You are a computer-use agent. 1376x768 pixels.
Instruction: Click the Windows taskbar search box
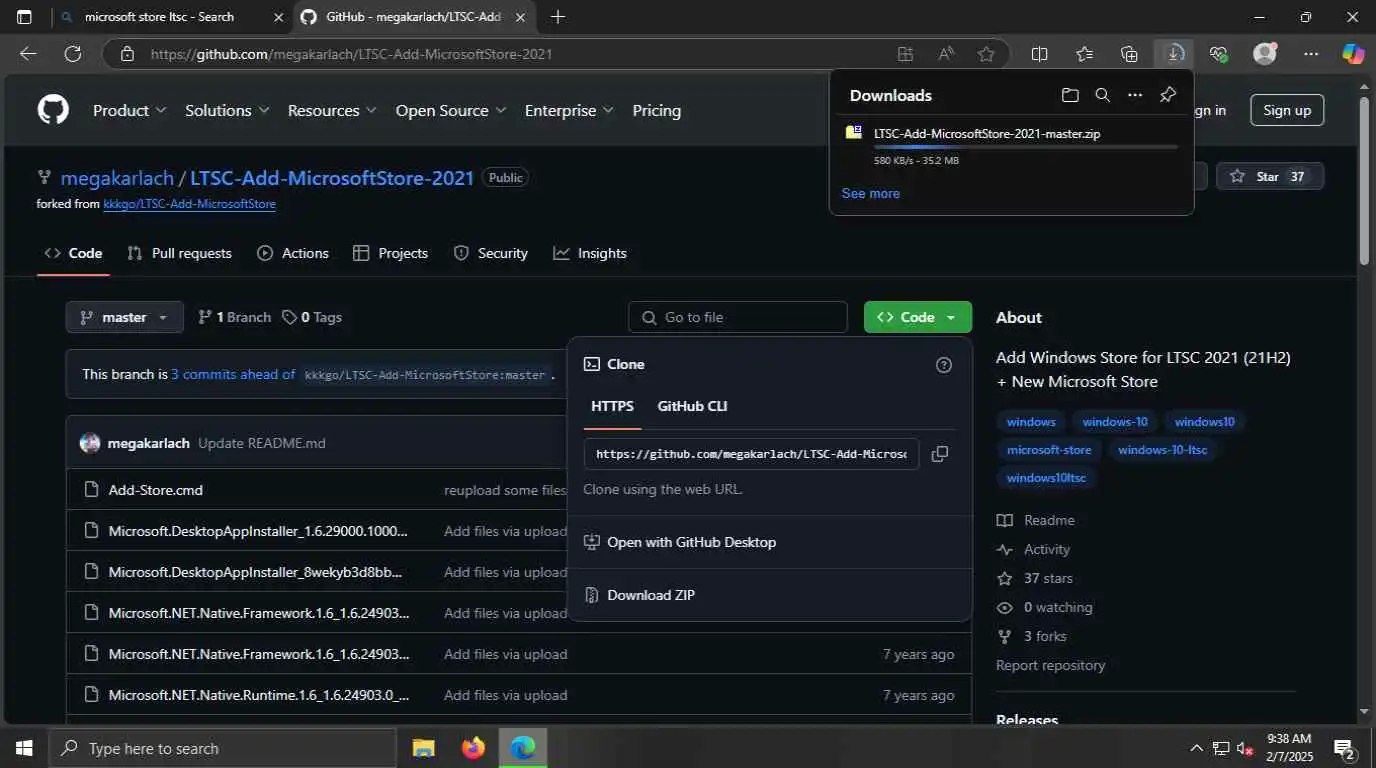point(222,748)
